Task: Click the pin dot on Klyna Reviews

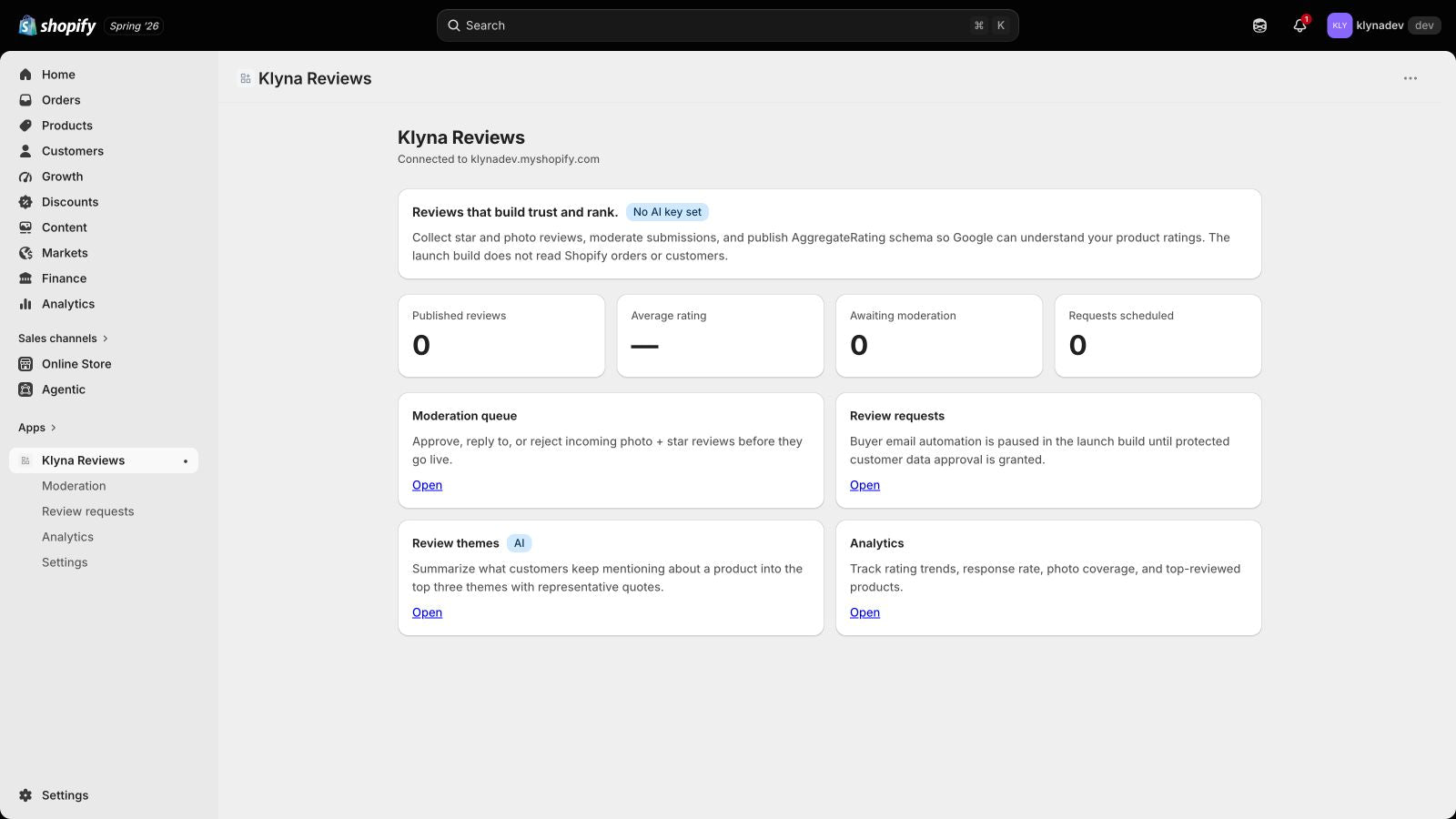Action: pyautogui.click(x=186, y=461)
